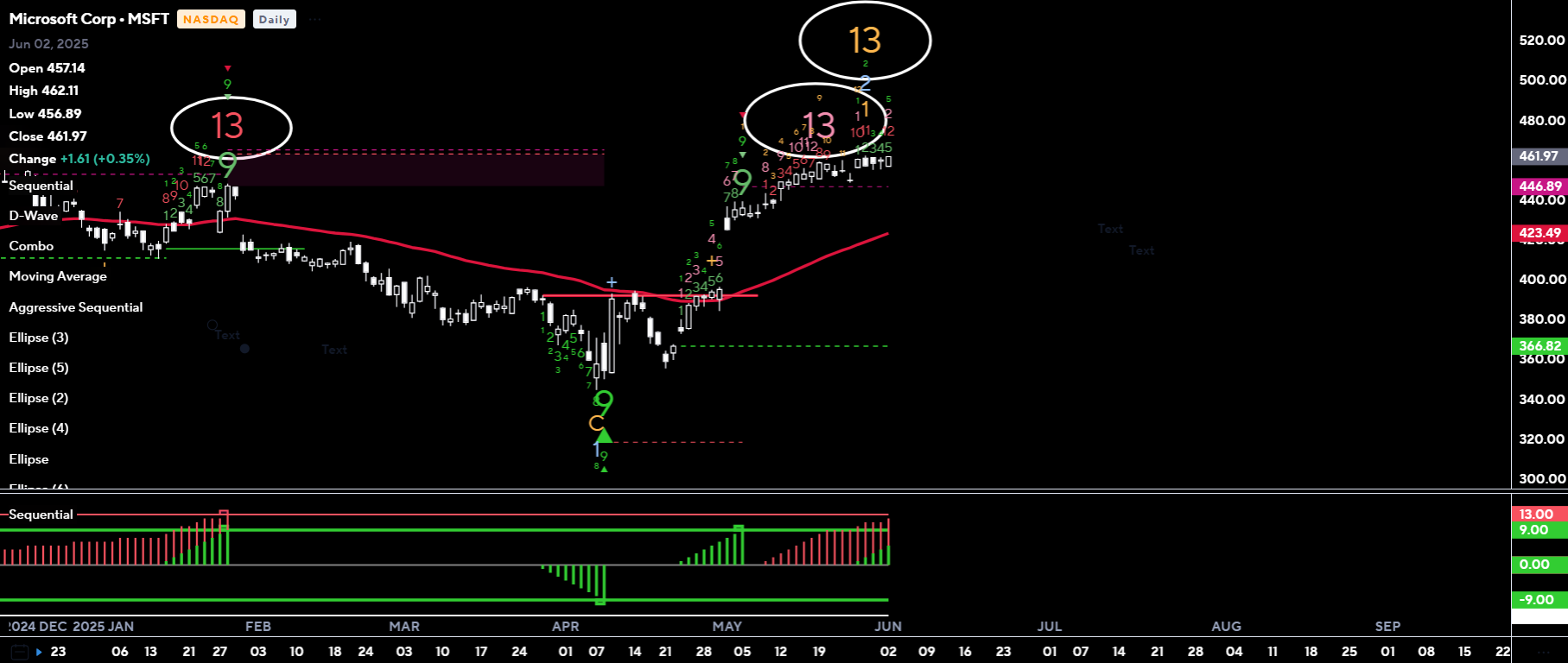The image size is (1568, 663).
Task: Select the red 13 ellipse in late January
Action: point(230,127)
